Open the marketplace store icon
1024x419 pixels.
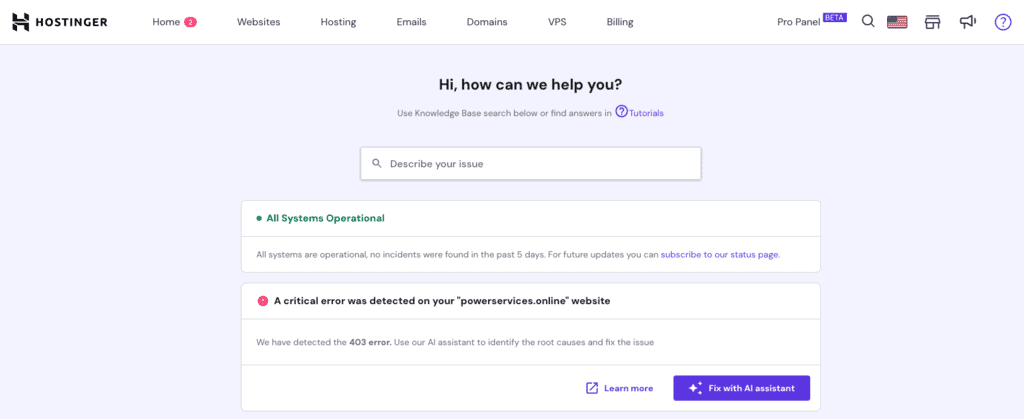point(933,22)
